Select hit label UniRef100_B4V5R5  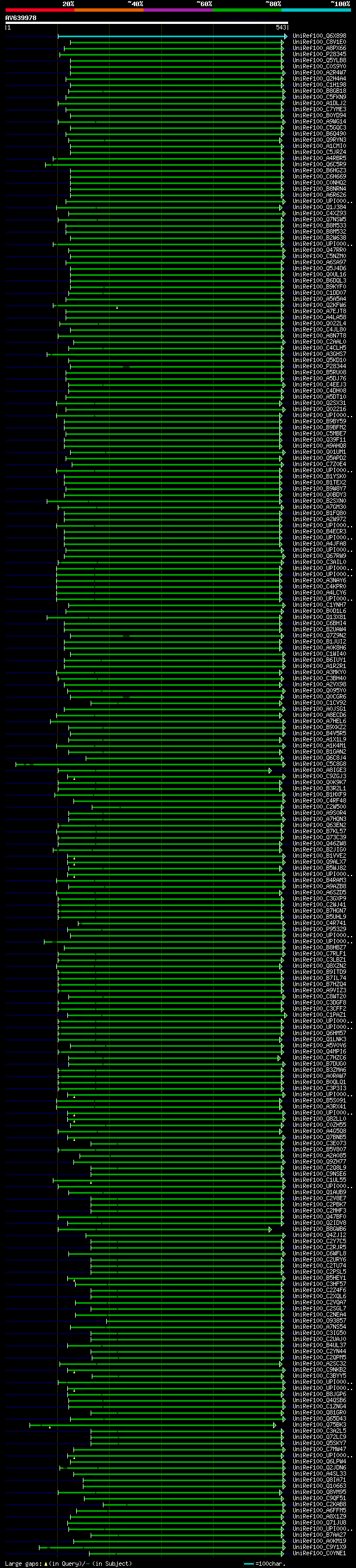point(319,734)
